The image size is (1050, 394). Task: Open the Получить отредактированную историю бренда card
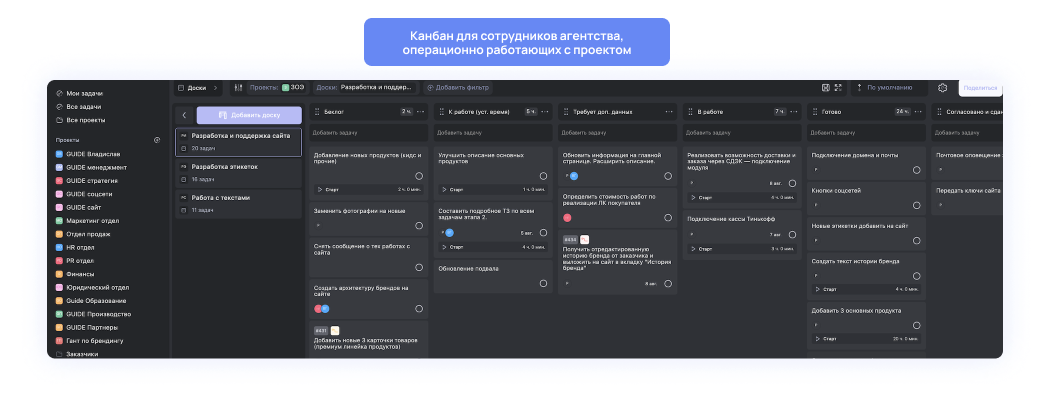(617, 262)
